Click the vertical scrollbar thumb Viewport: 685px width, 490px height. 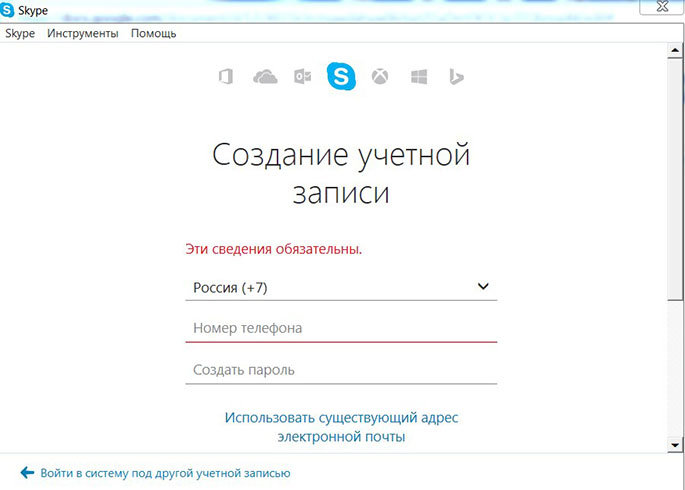coord(675,179)
